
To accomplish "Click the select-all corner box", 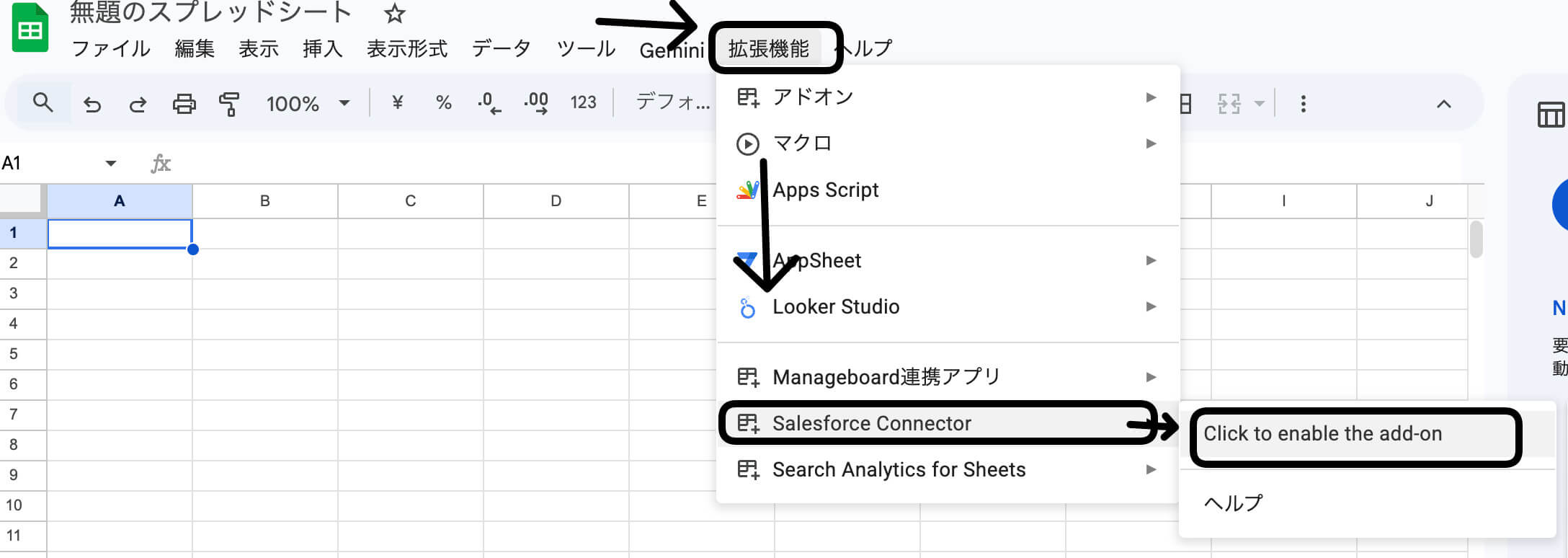I will 23,201.
